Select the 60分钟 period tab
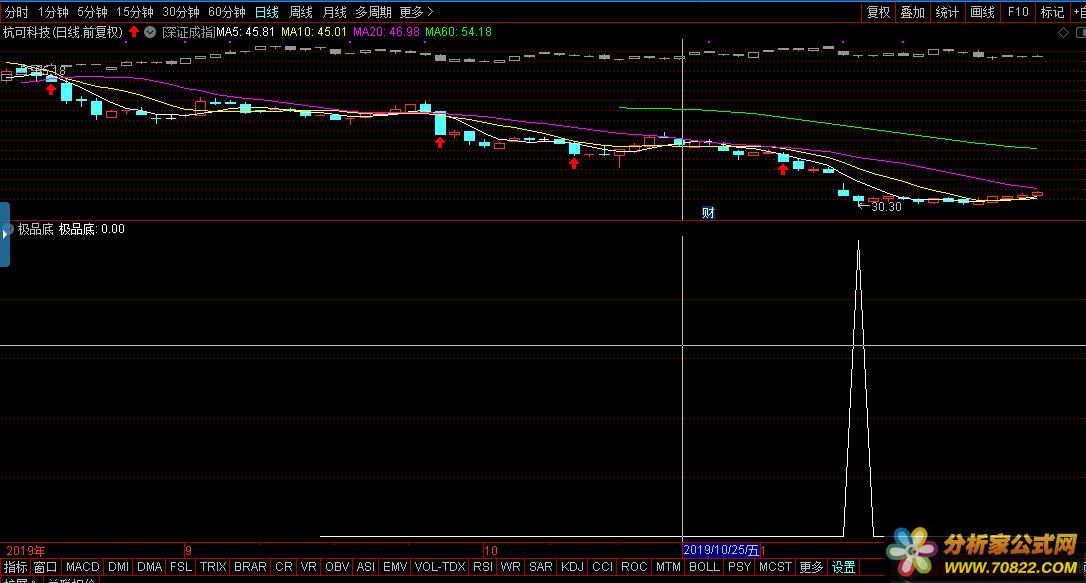This screenshot has width=1086, height=583. click(226, 12)
